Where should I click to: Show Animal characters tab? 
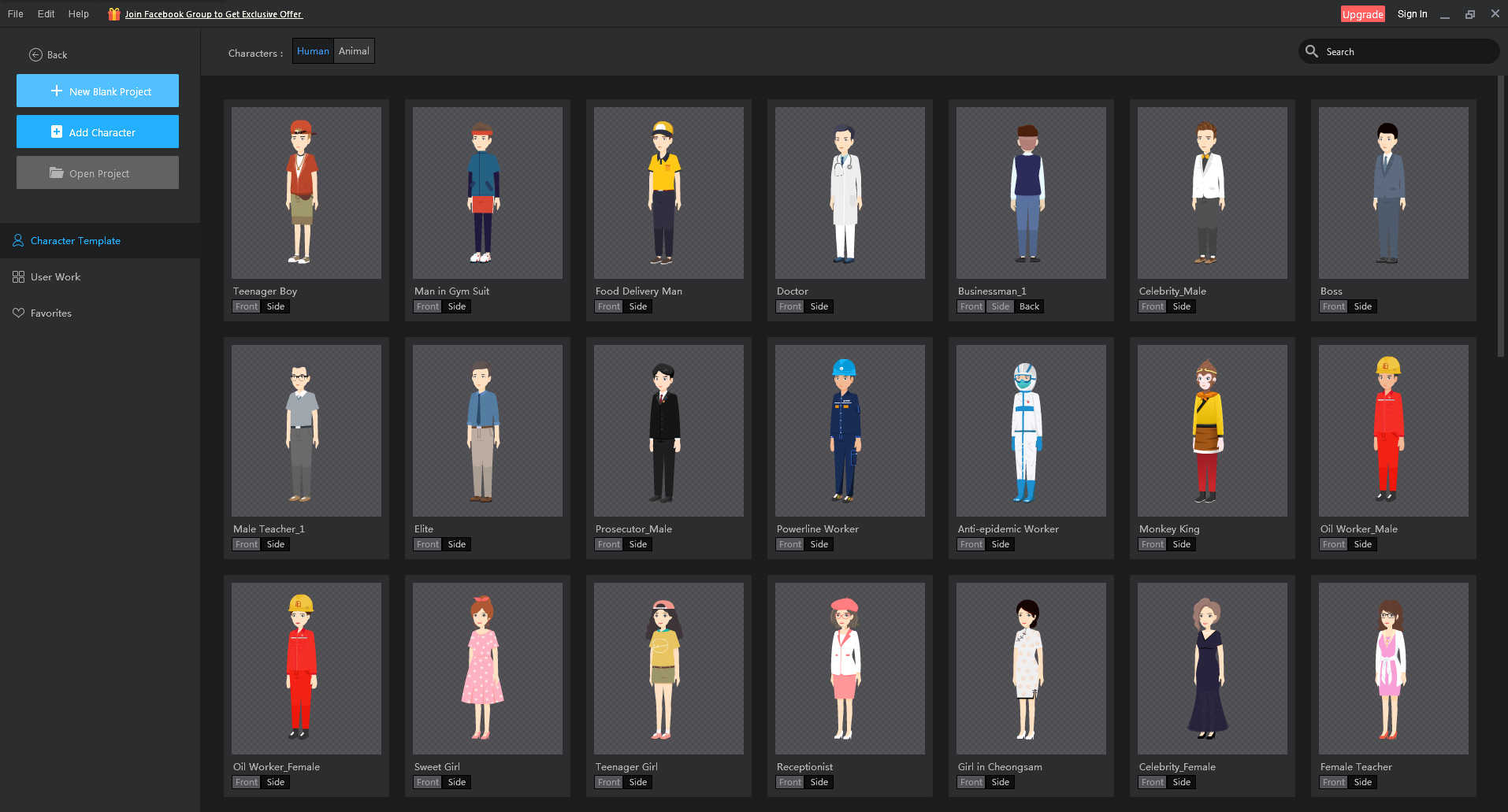pos(354,51)
